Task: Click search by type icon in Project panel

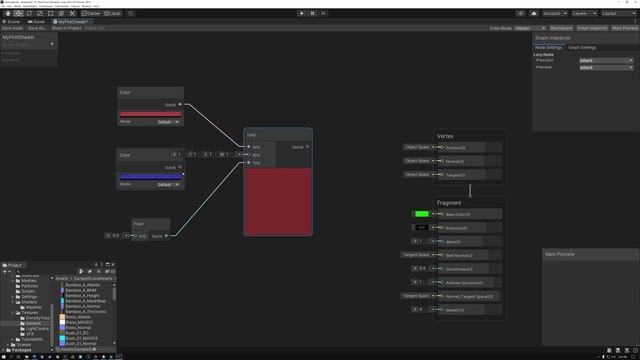Action: coord(81,271)
